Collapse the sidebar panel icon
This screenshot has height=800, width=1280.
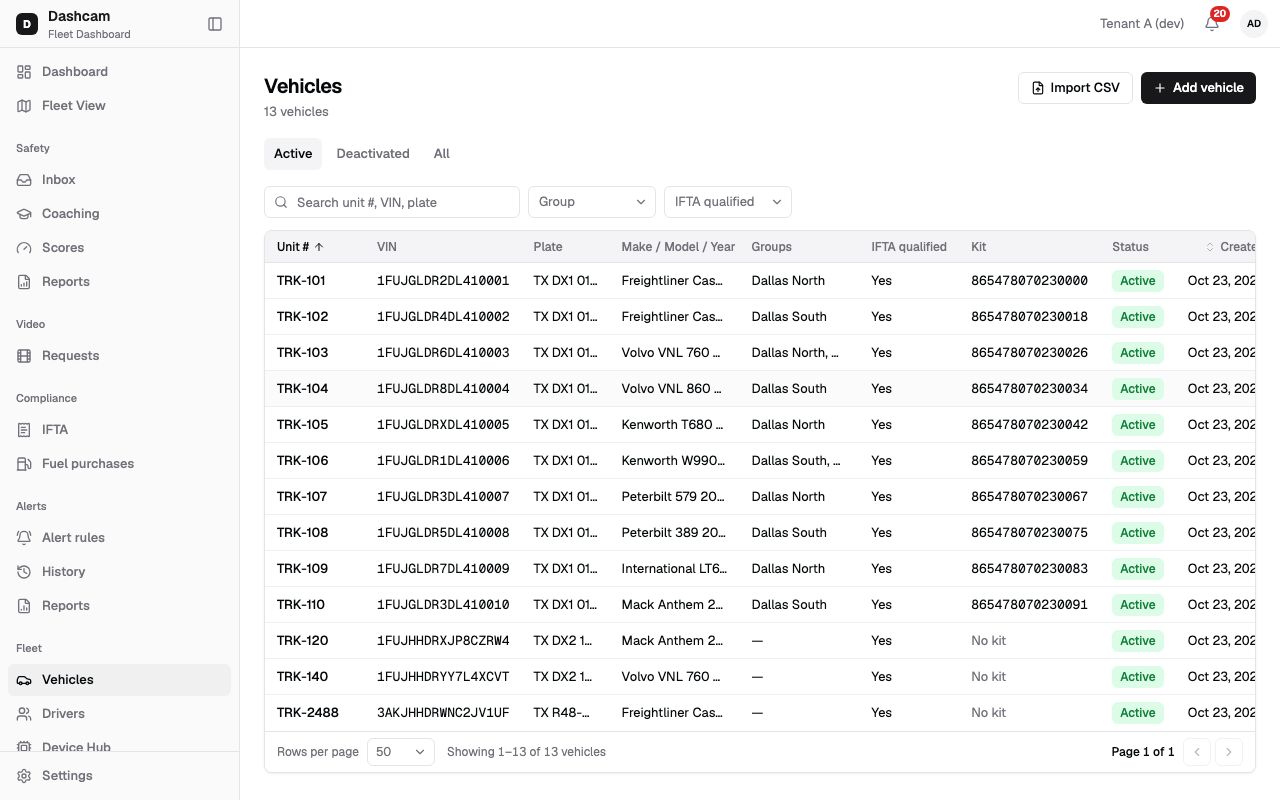tap(215, 24)
